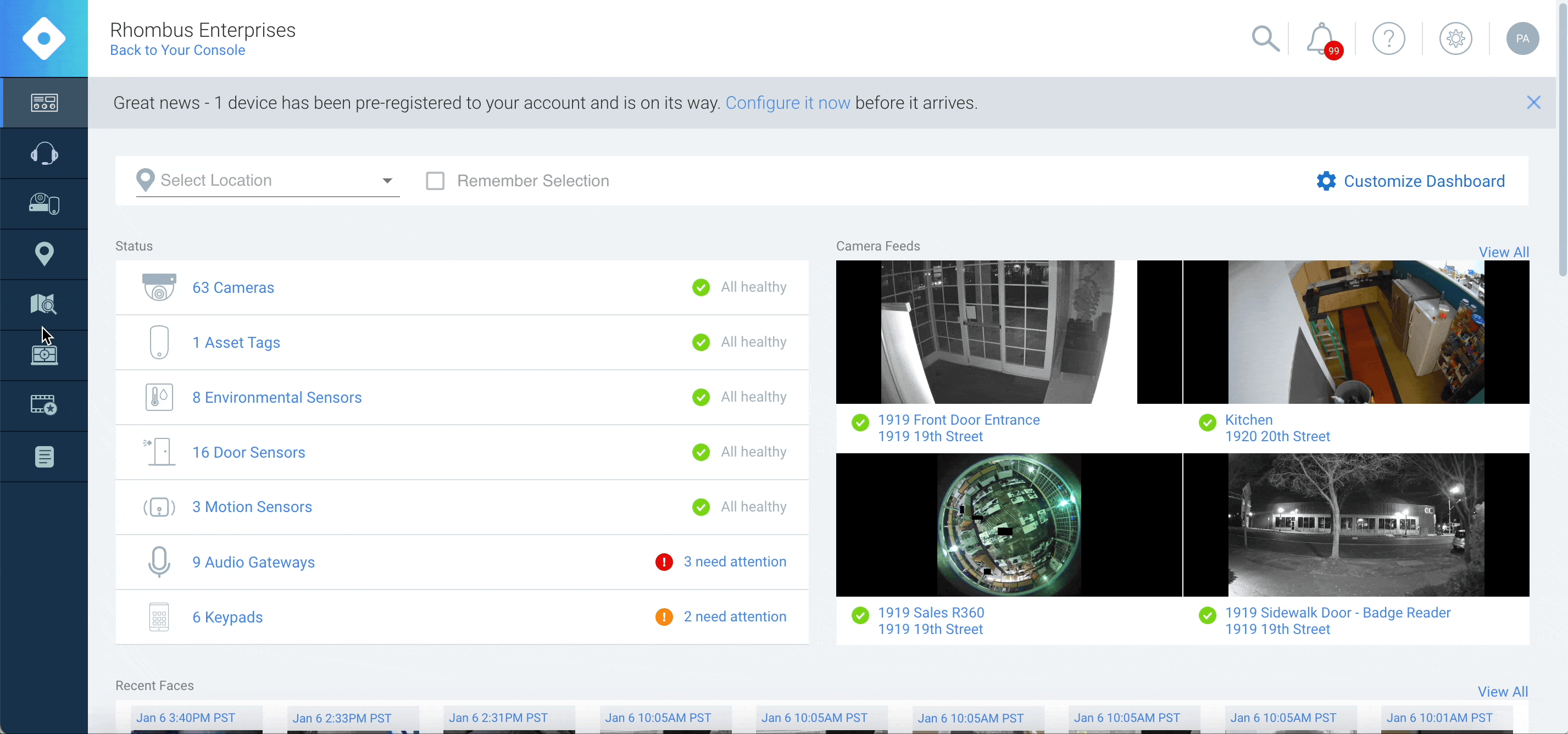This screenshot has height=734, width=1568.
Task: Open notifications bell with 99 badge
Action: click(x=1324, y=40)
